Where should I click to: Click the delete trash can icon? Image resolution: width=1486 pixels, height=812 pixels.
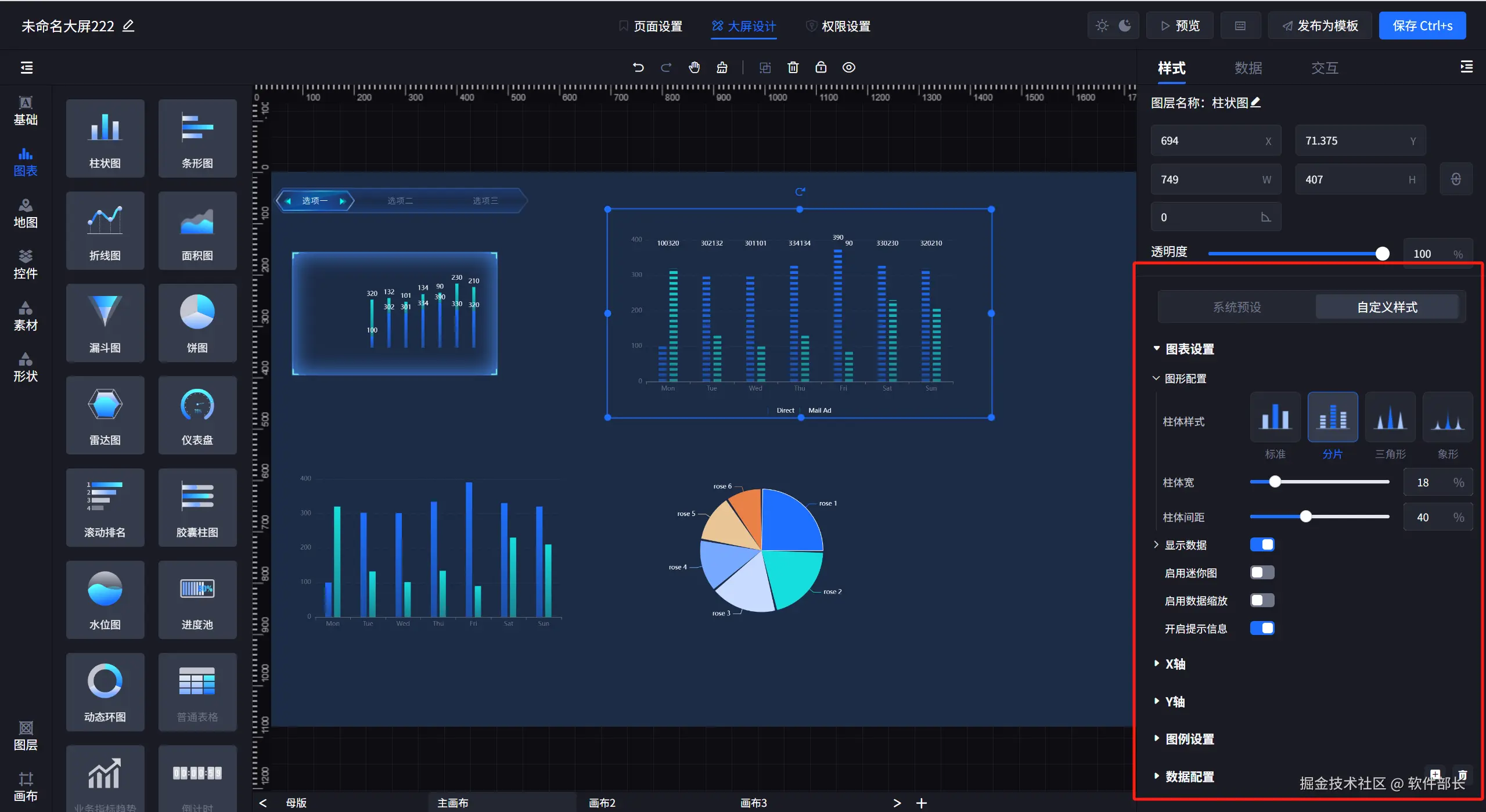(793, 67)
